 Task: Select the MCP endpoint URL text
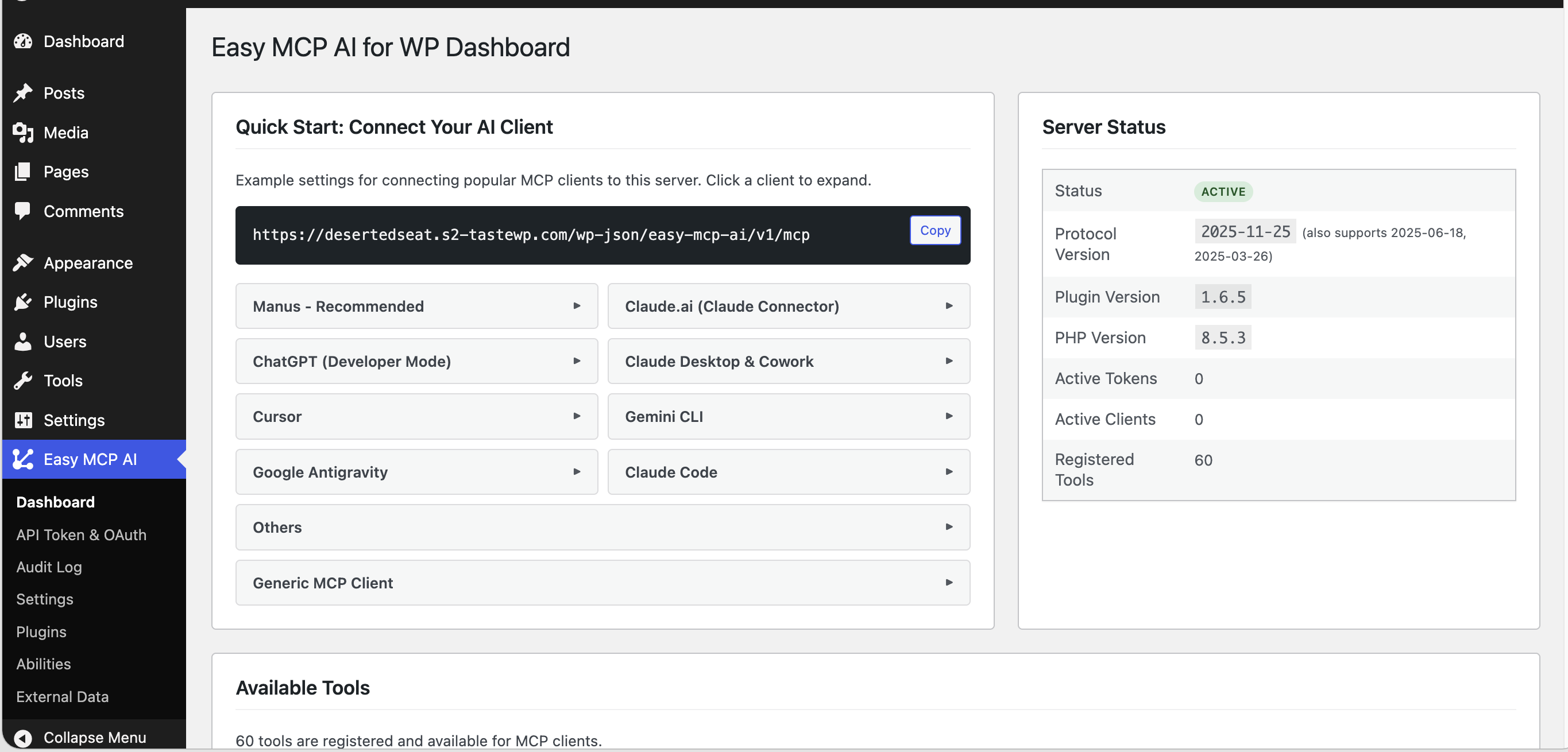click(x=531, y=235)
